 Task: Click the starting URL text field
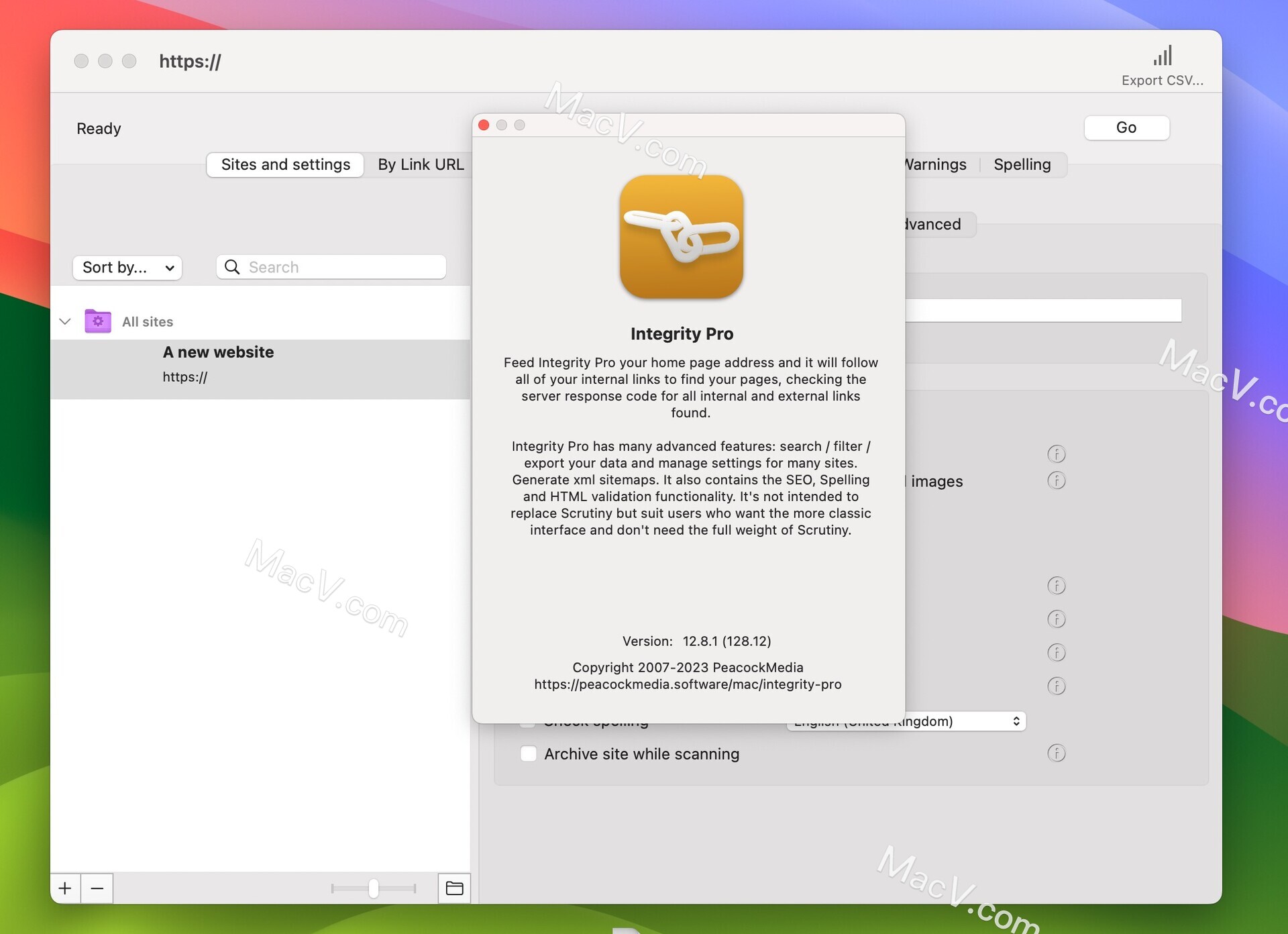click(x=1043, y=310)
